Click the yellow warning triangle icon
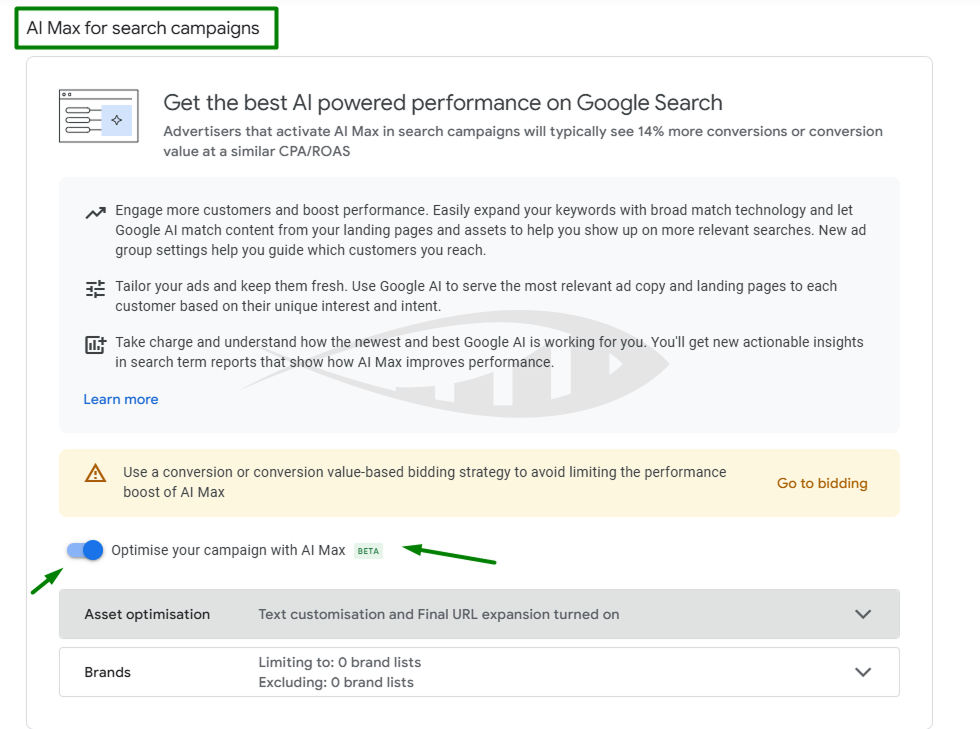The height and width of the screenshot is (729, 980). [x=95, y=473]
